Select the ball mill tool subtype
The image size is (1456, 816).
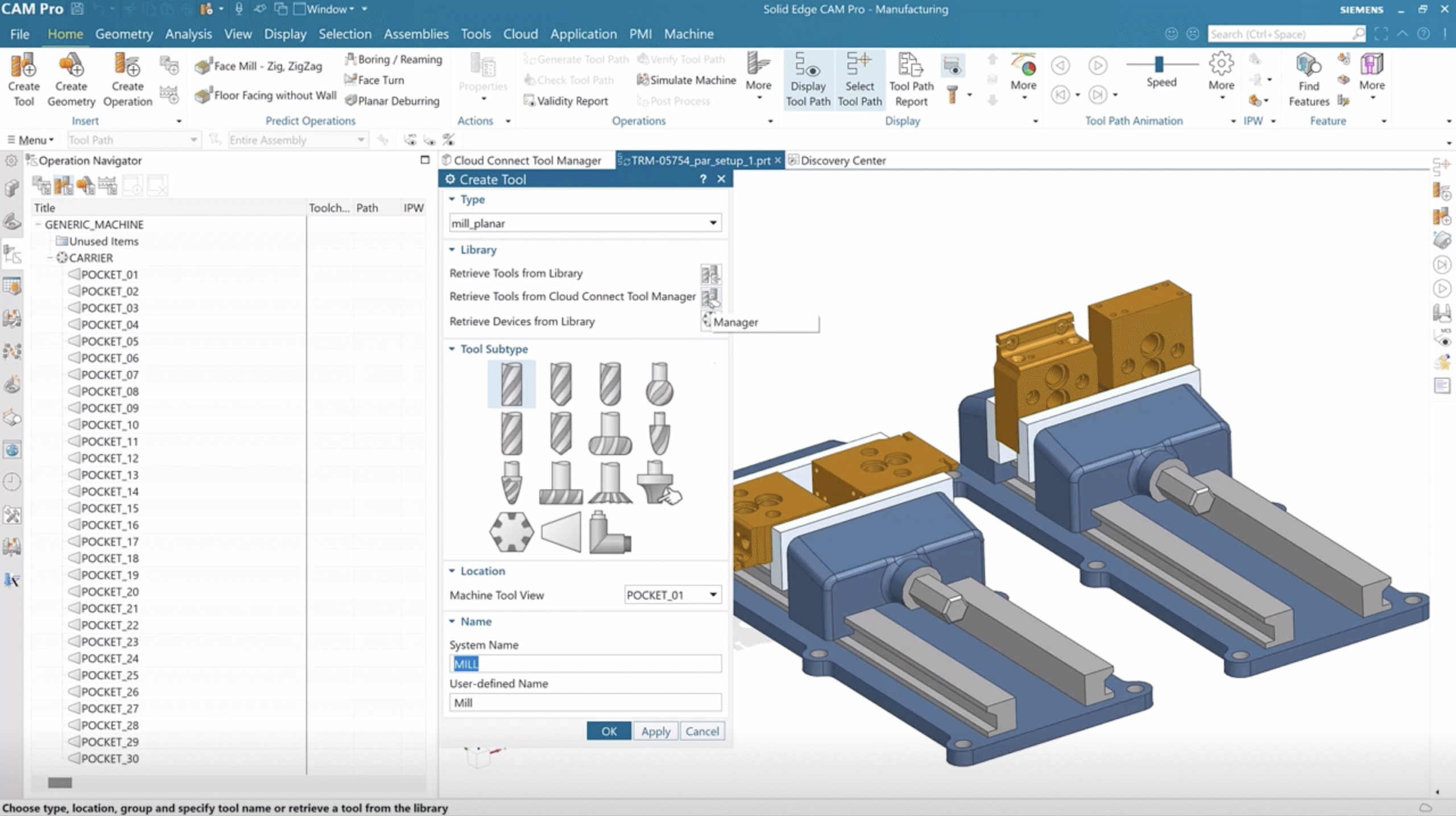[659, 384]
